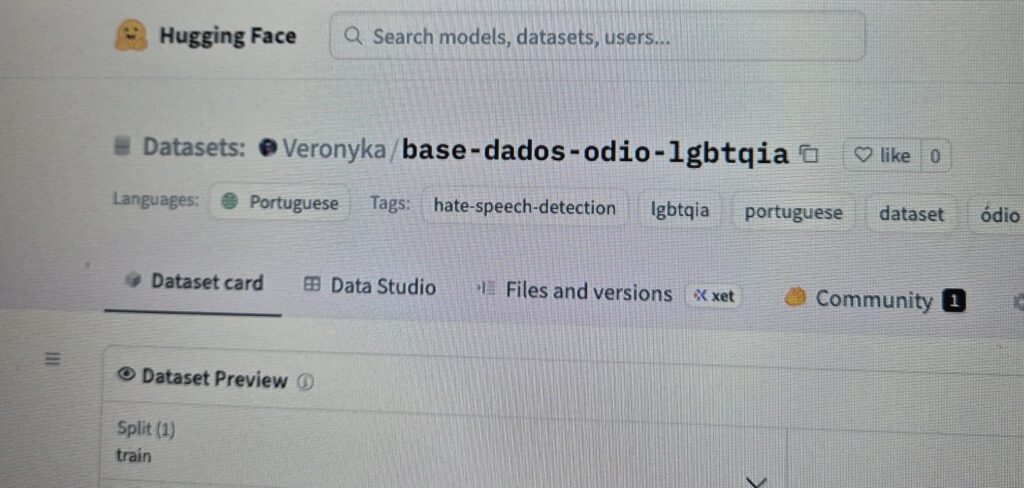Toggle the table of contents hamburger icon

pyautogui.click(x=53, y=359)
